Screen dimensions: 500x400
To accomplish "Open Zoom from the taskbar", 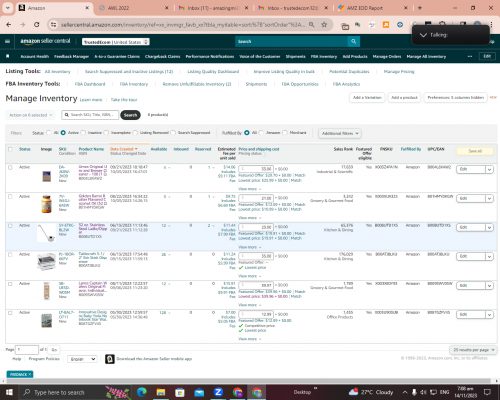I will pyautogui.click(x=218, y=392).
